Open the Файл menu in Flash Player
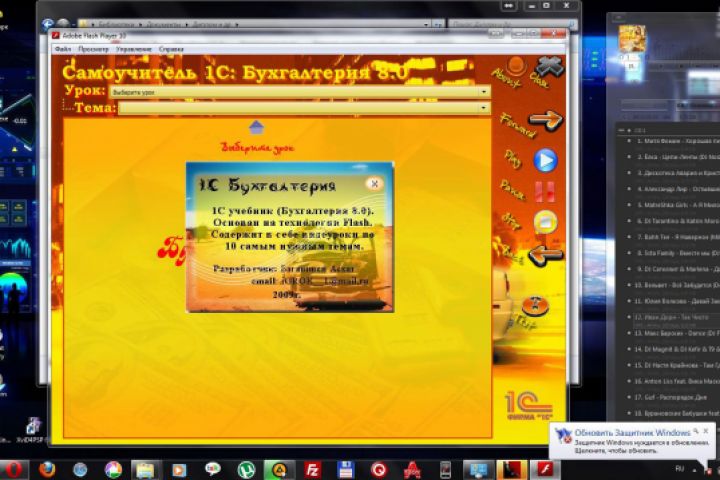 coord(62,49)
